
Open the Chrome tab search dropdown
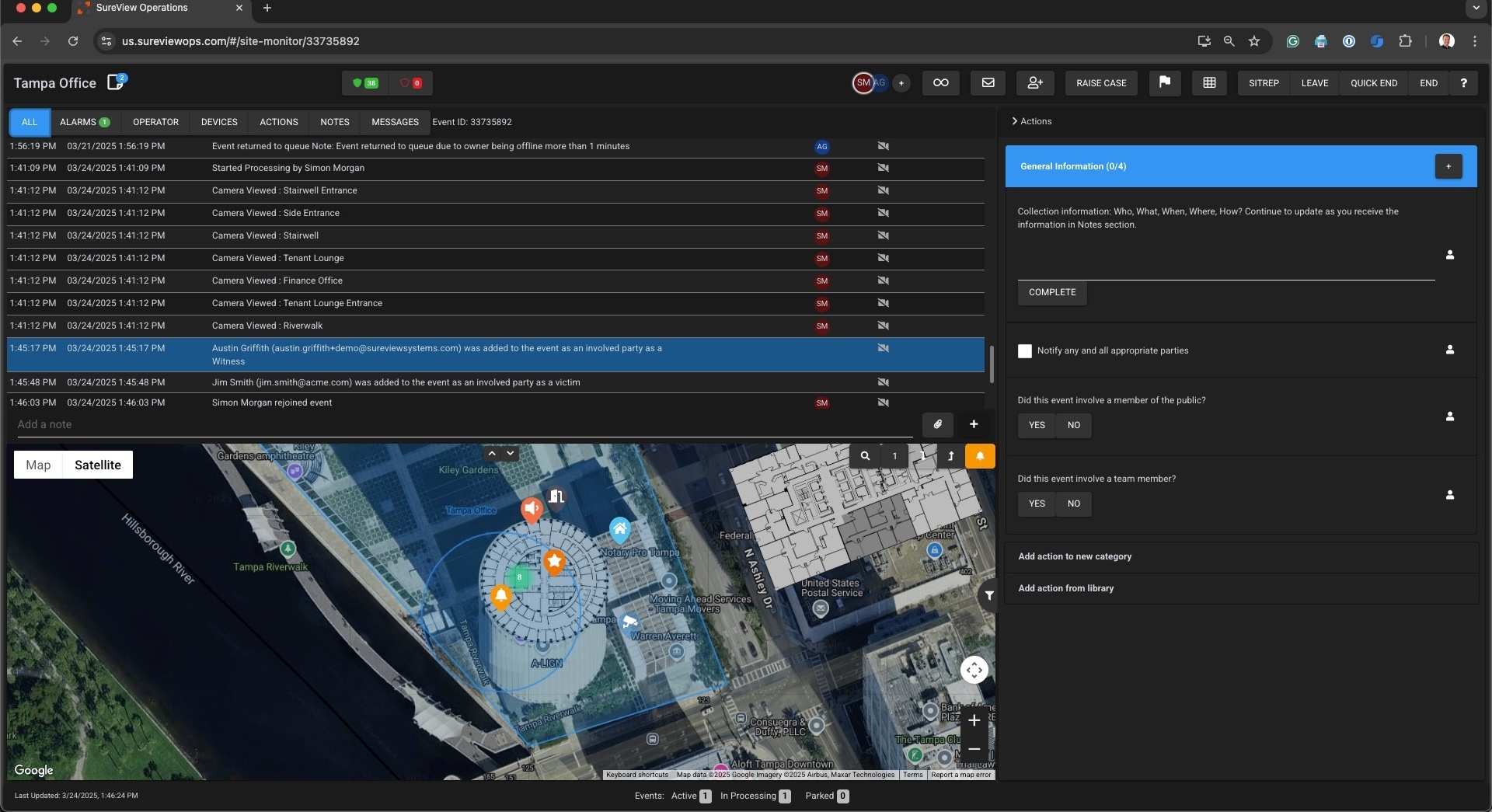1476,9
